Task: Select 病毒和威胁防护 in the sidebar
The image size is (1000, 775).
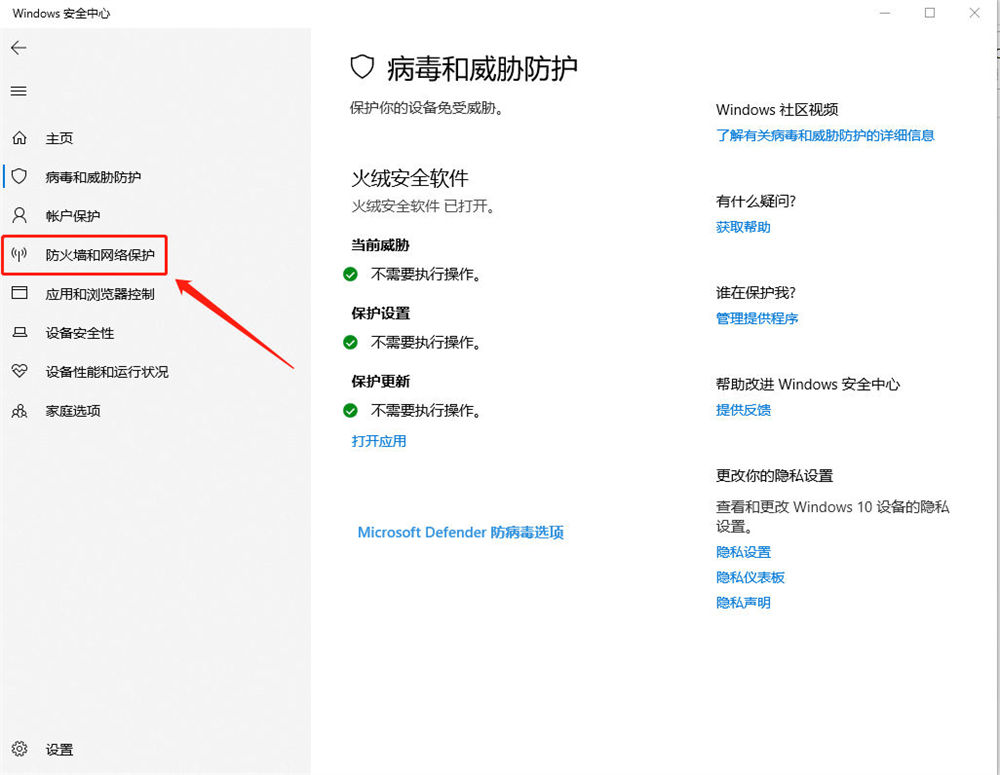Action: (93, 177)
